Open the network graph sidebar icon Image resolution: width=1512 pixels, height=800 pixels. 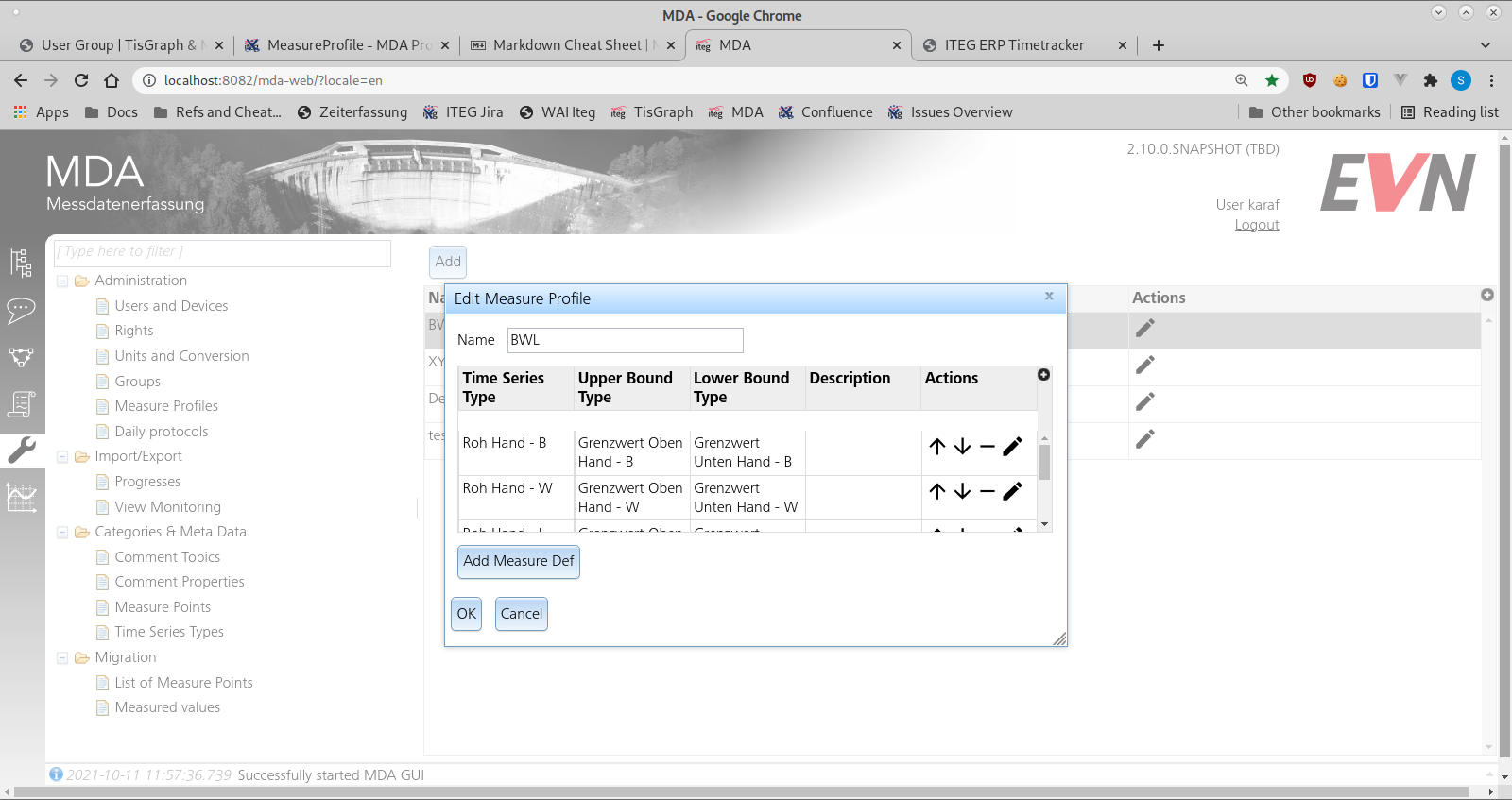[x=21, y=357]
